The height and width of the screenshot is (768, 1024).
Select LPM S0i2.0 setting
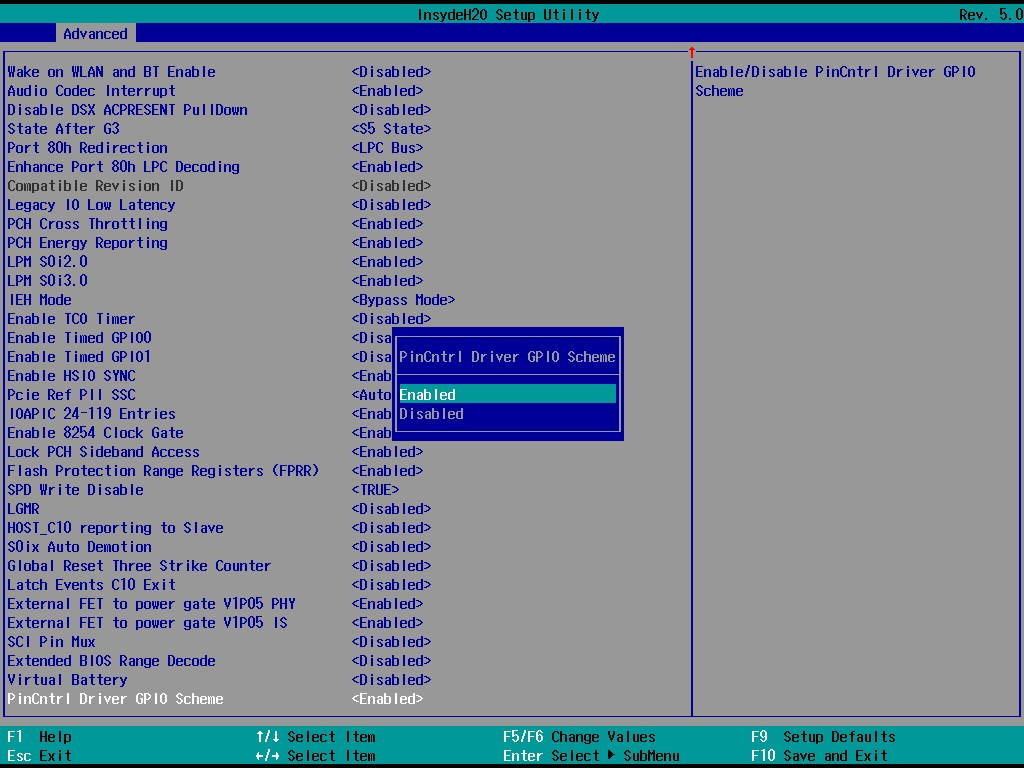point(48,261)
